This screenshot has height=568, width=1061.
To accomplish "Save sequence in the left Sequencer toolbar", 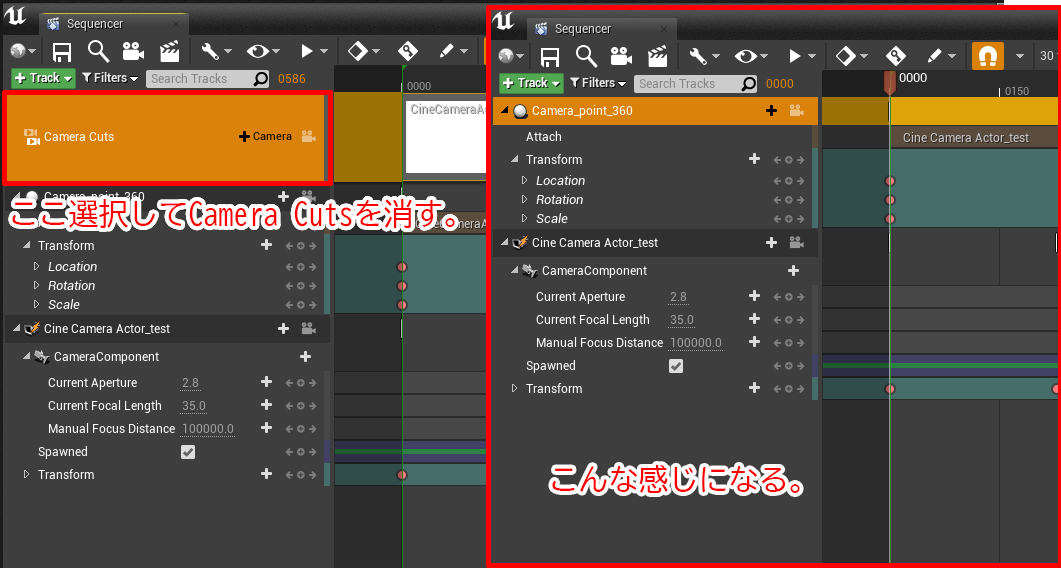I will (x=62, y=51).
